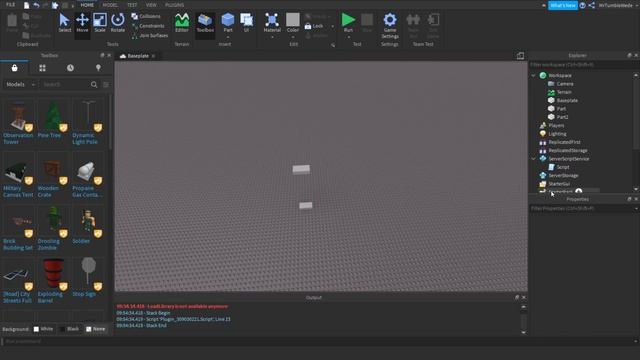Set Toolbox background to Black
Screen dimensions: 640x360
coord(69,329)
